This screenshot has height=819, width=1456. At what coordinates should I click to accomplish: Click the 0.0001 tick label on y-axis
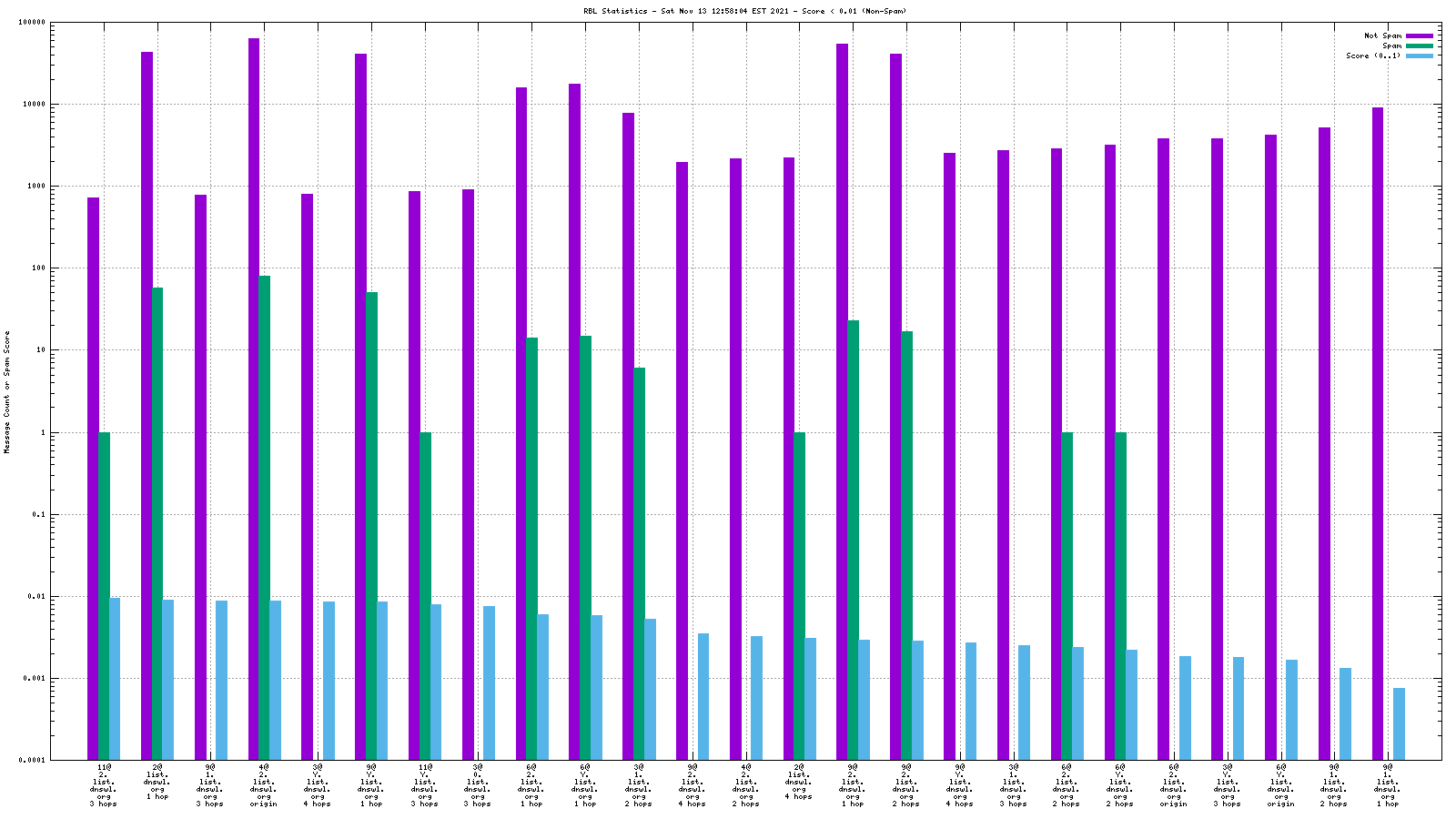32,760
